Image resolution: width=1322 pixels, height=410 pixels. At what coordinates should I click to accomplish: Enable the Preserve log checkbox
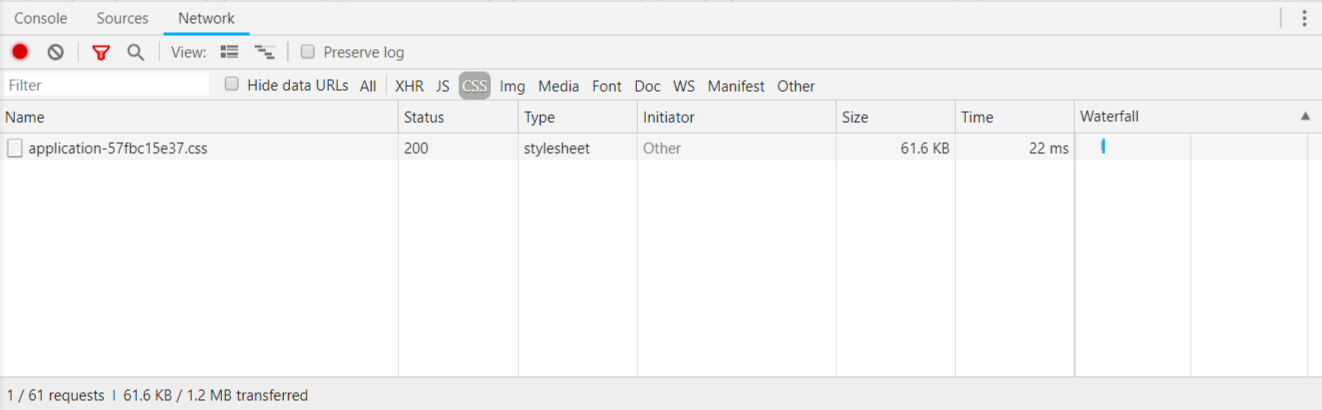coord(308,52)
